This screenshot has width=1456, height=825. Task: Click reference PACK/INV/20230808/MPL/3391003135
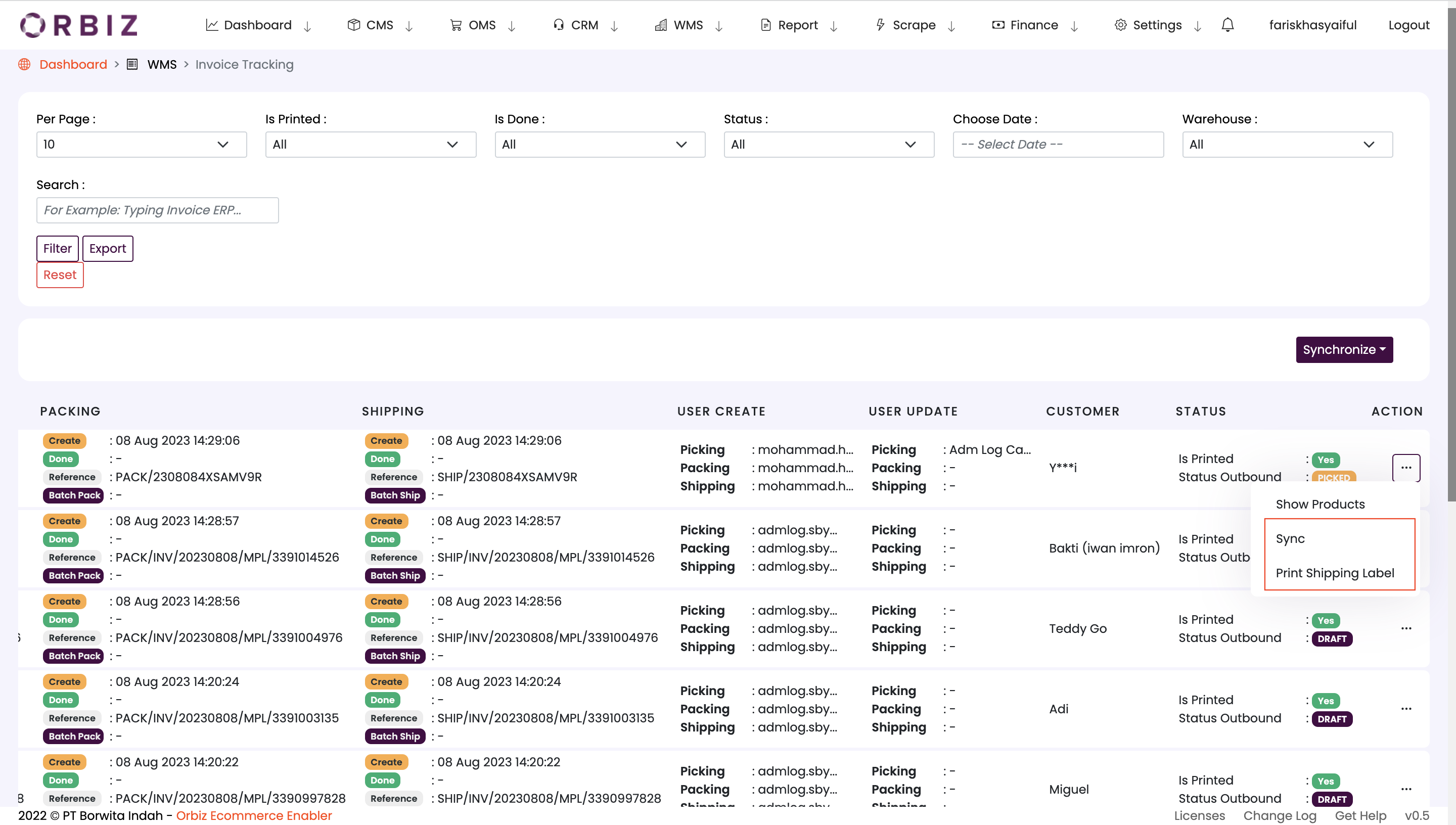(227, 718)
